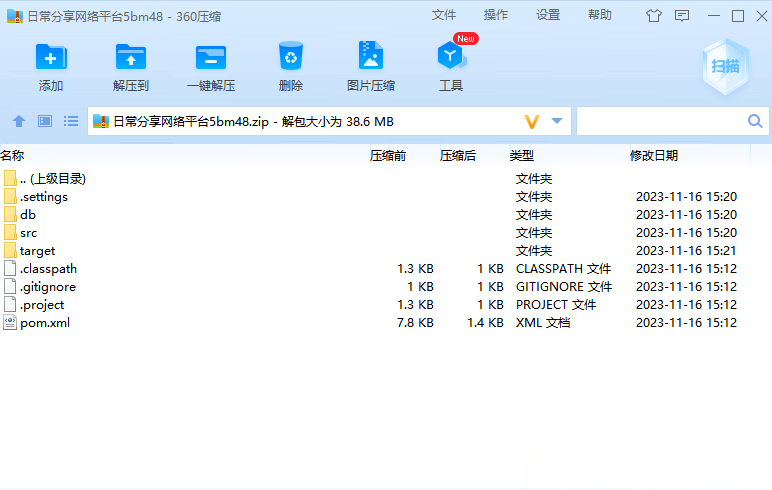This screenshot has height=490, width=772.
Task: Select the src folder icon
Action: tap(10, 232)
